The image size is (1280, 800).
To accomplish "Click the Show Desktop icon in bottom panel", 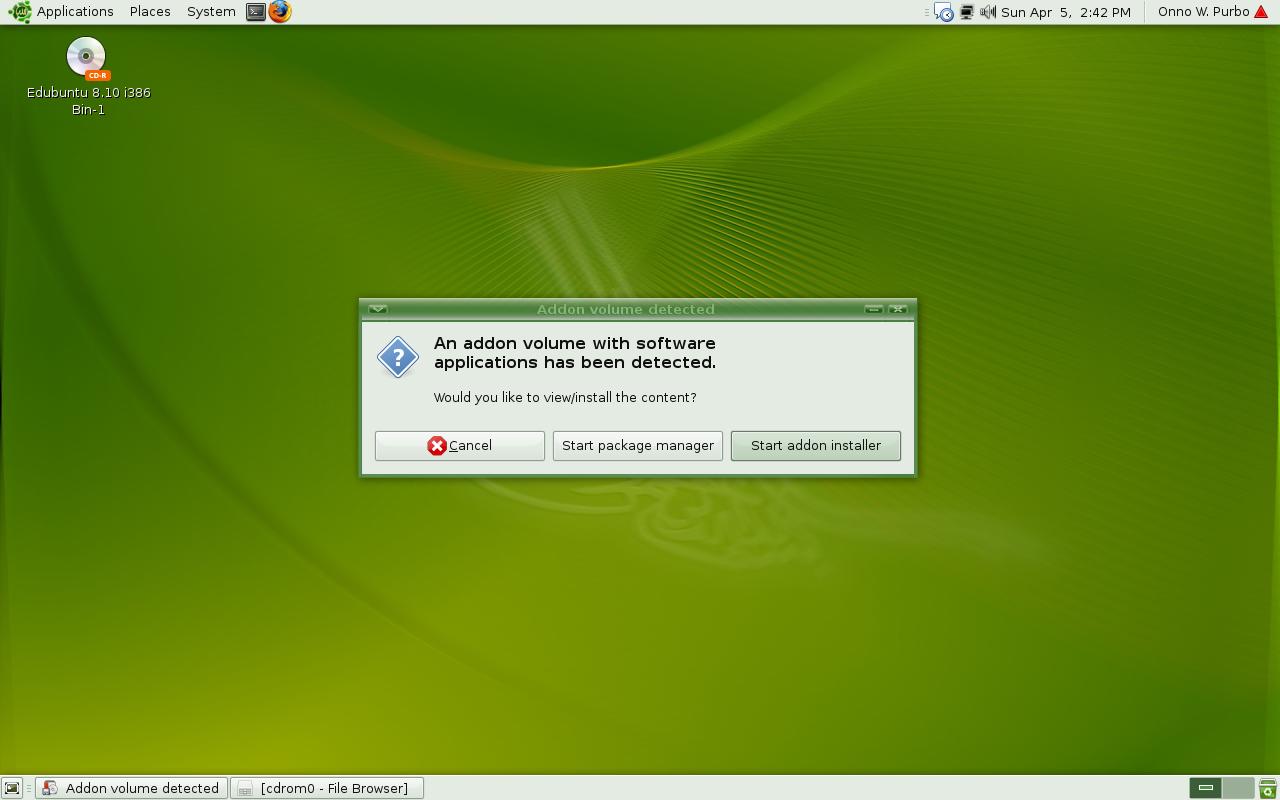I will (12, 788).
